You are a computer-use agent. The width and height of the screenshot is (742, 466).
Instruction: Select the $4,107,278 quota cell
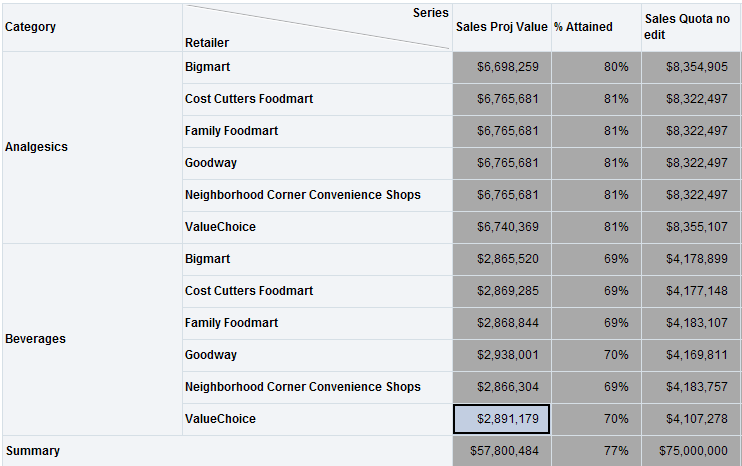(x=691, y=419)
